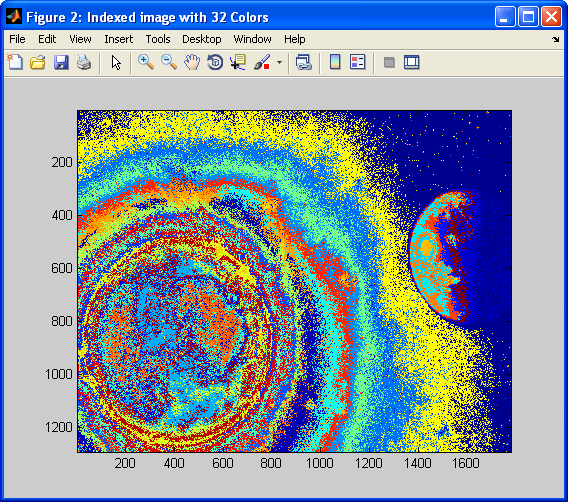
Task: Toggle the Data Cursor tool
Action: point(238,62)
